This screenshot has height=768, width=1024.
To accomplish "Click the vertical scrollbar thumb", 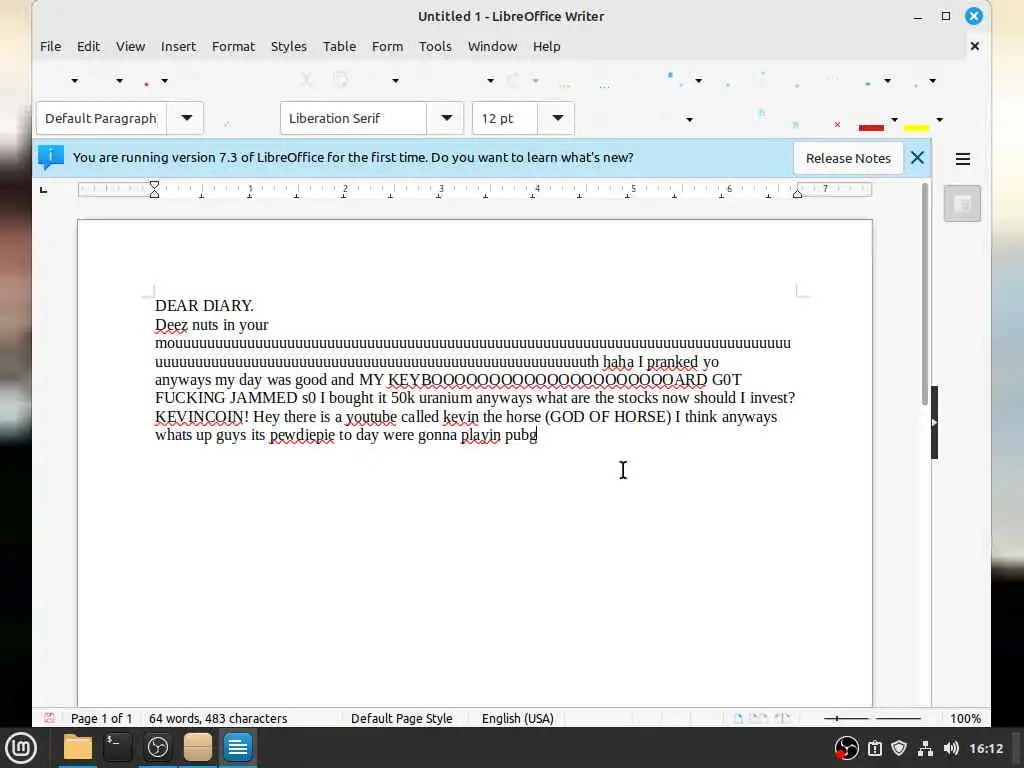I will (x=925, y=294).
